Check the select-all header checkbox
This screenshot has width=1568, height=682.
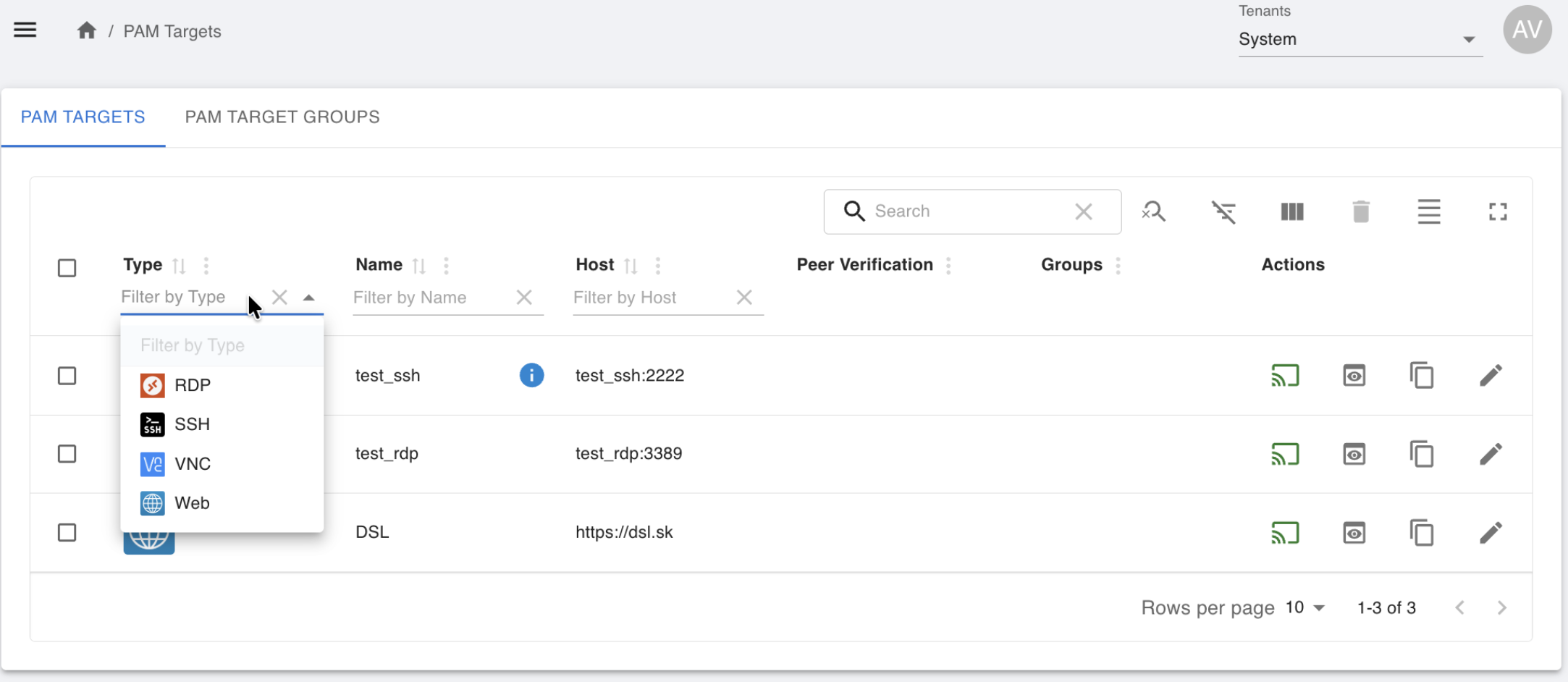tap(67, 268)
